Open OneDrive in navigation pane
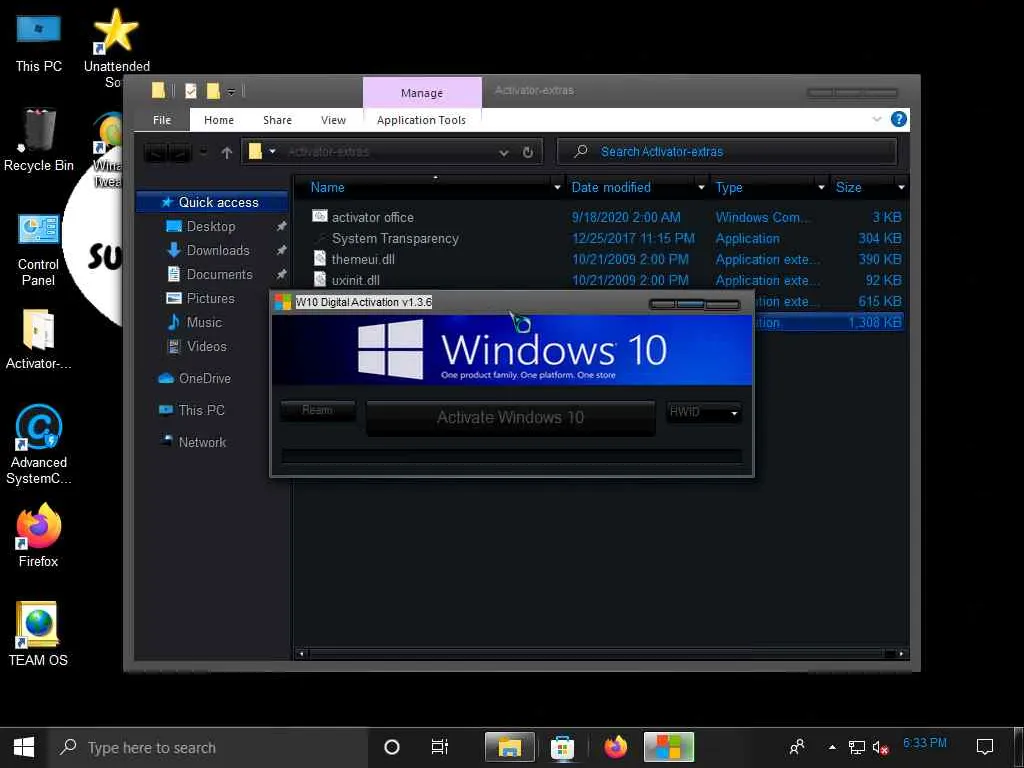 point(204,378)
